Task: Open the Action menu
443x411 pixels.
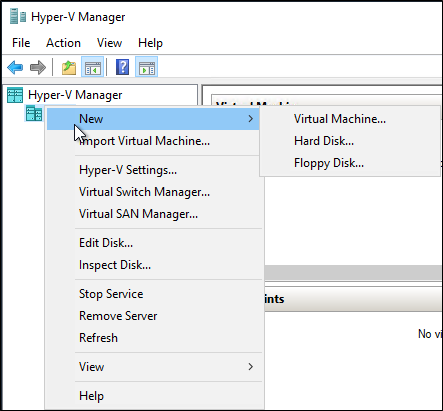Action: coord(63,43)
